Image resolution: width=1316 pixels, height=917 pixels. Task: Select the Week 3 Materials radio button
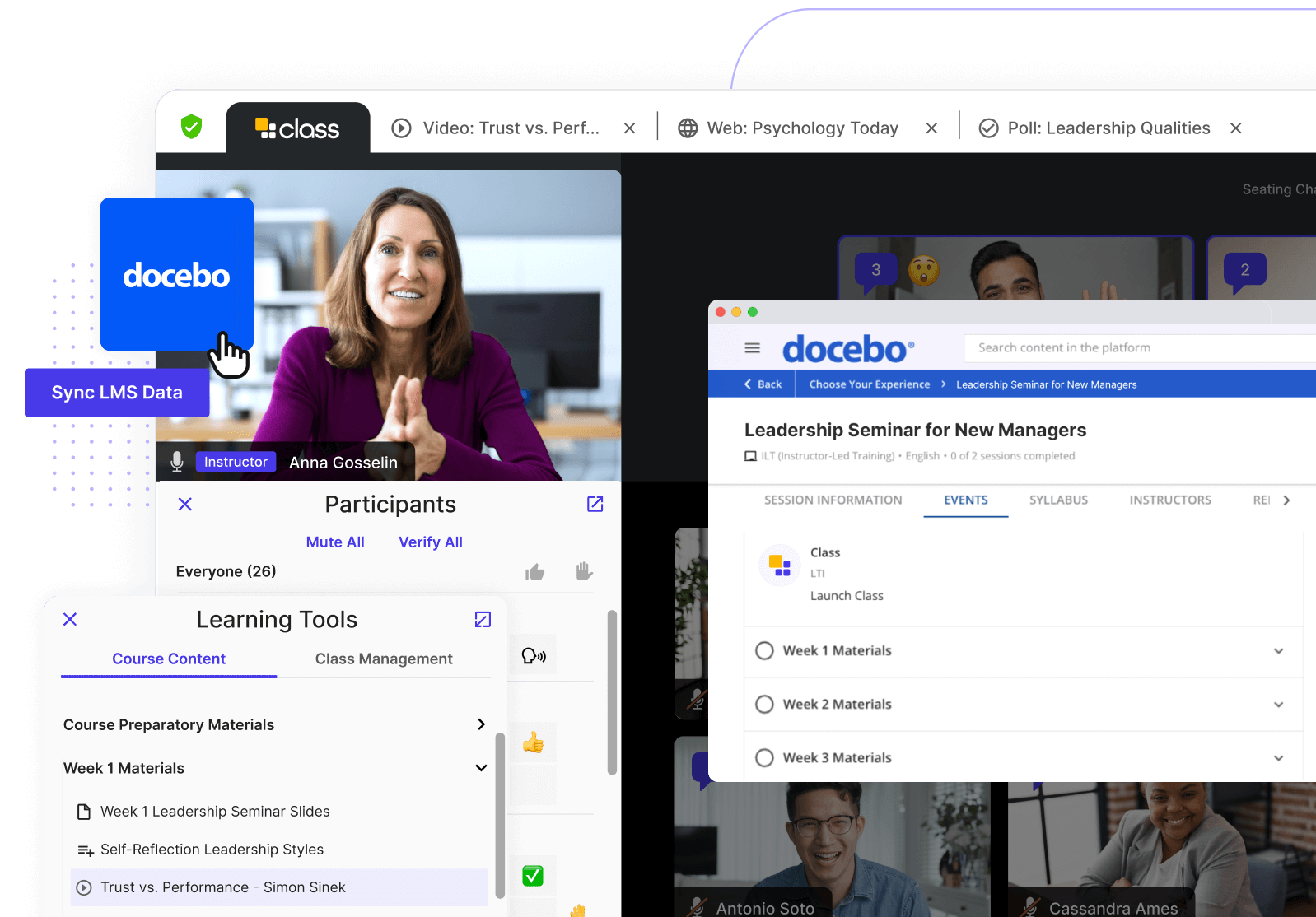coord(764,757)
